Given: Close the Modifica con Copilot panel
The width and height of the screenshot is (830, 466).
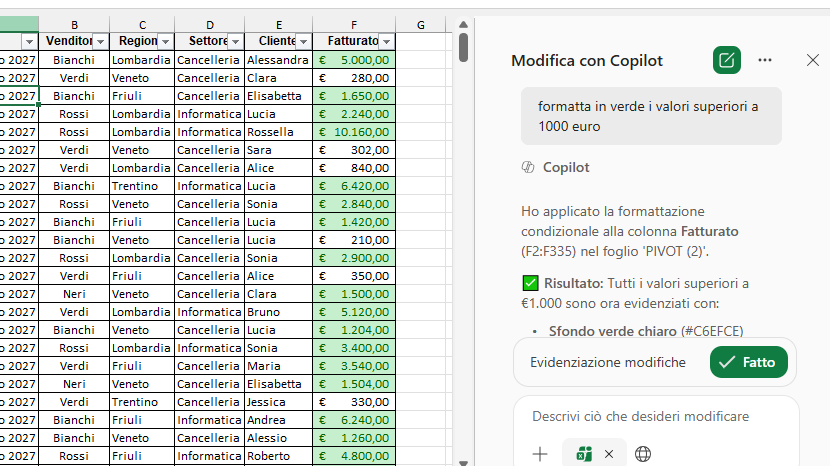Looking at the screenshot, I should pos(812,60).
